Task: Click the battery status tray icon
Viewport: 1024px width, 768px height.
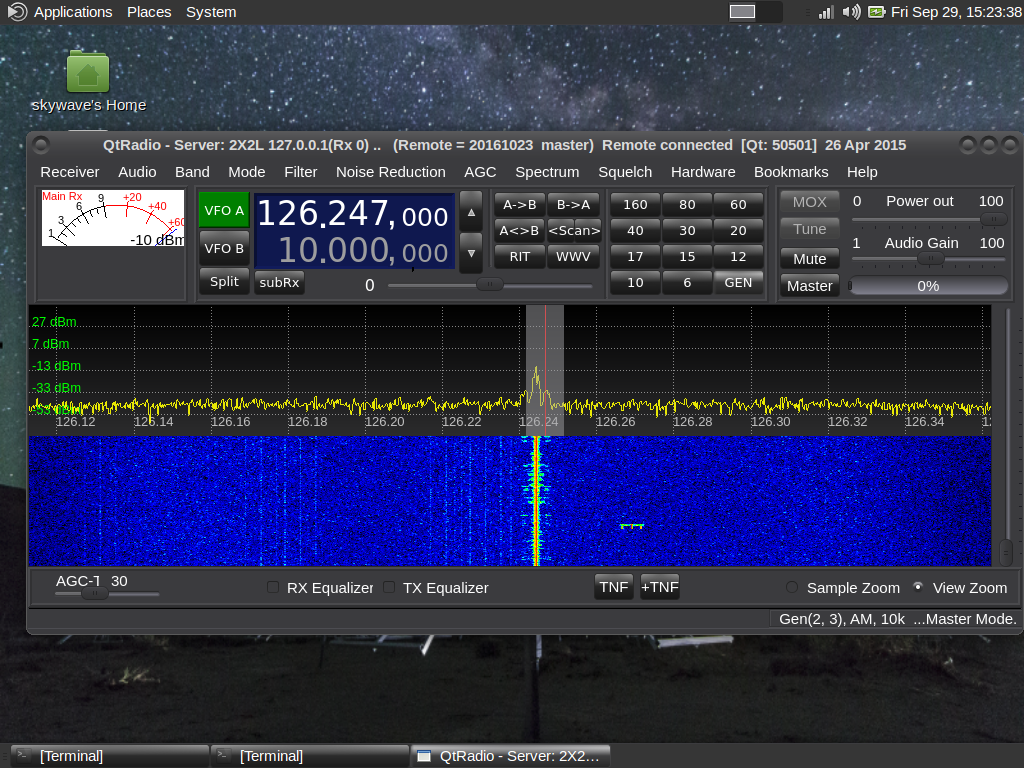Action: pyautogui.click(x=876, y=12)
